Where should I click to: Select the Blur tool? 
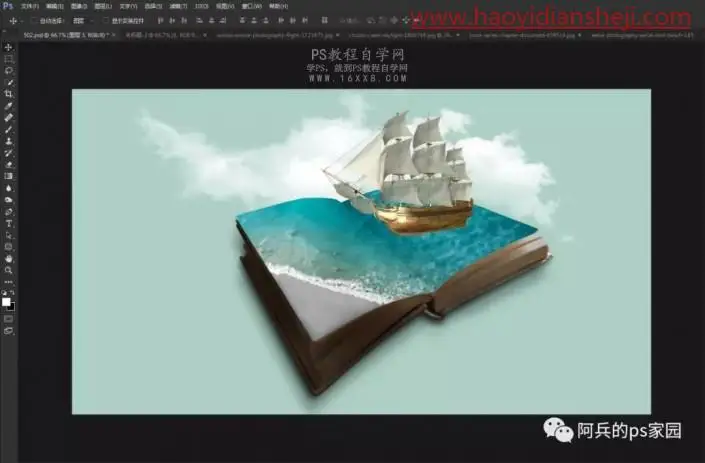(x=9, y=188)
